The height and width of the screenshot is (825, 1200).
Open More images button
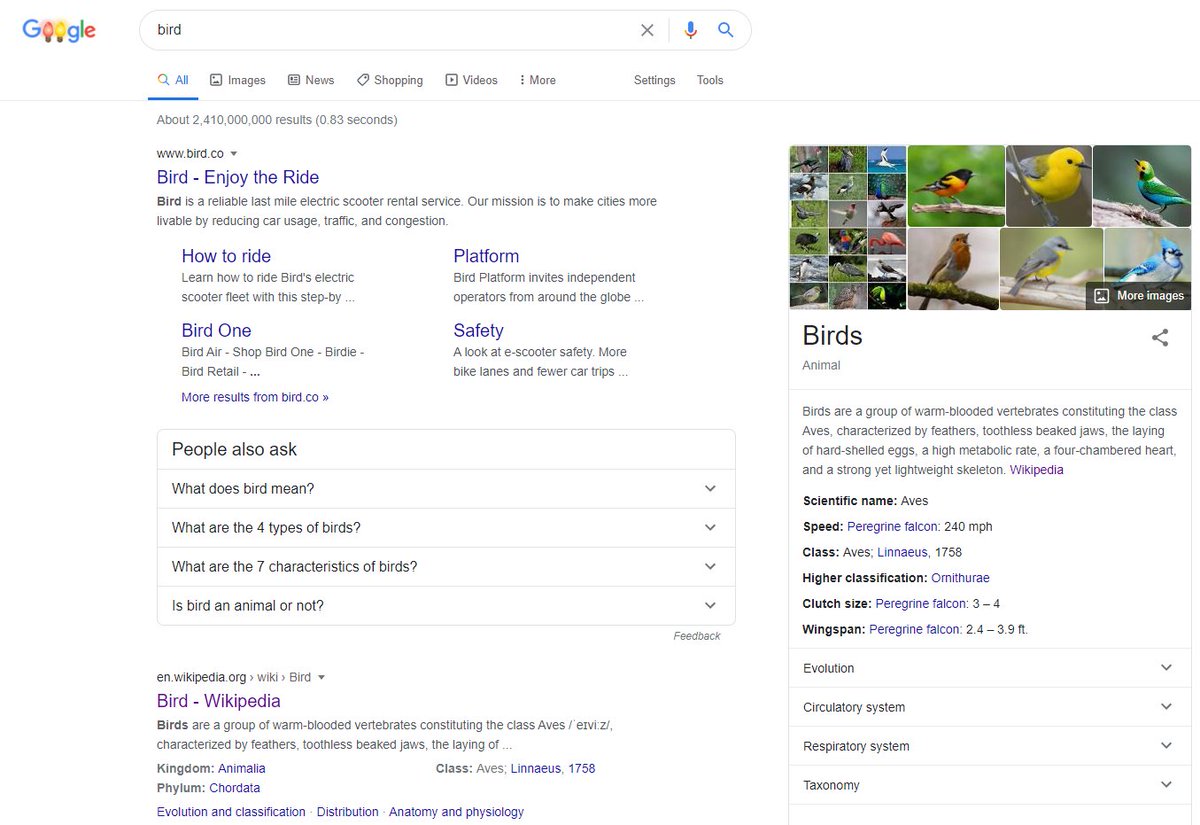pos(1139,296)
